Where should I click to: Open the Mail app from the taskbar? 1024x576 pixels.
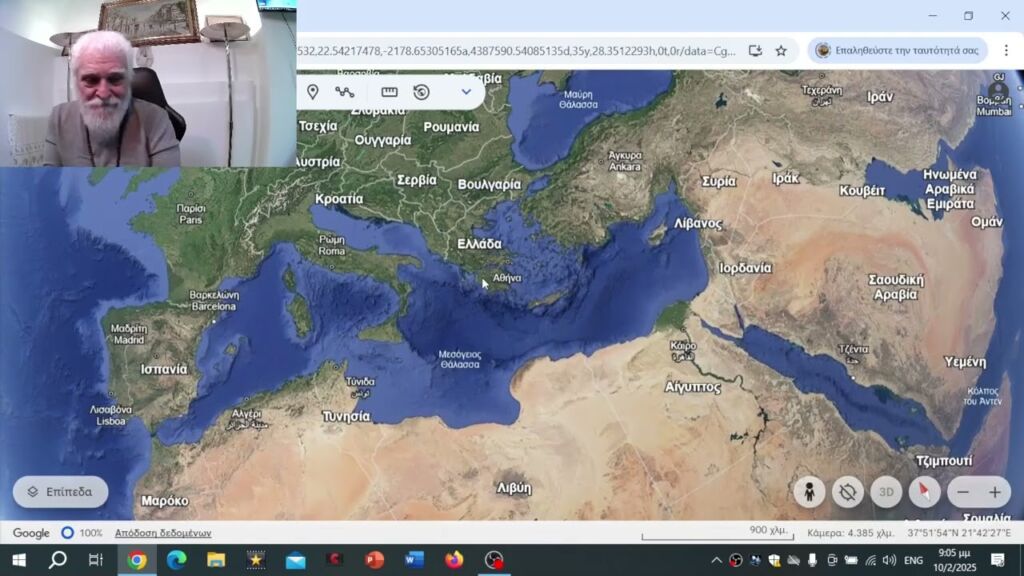coord(295,560)
